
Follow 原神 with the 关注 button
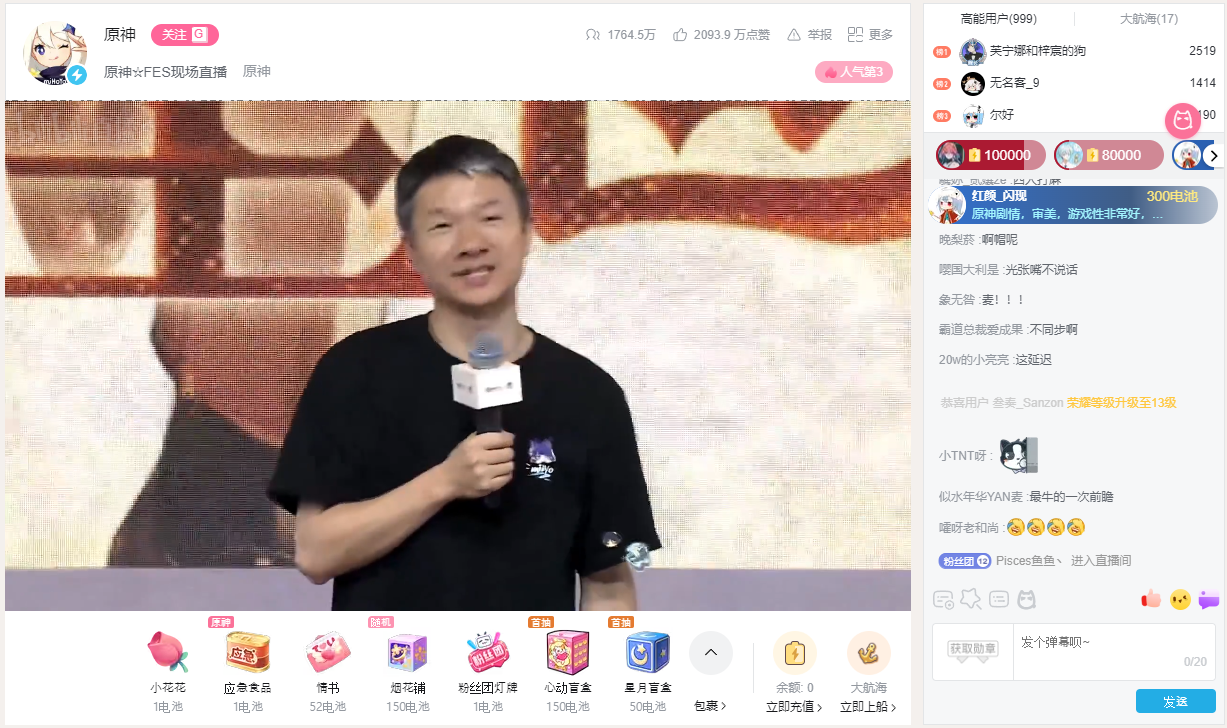[x=185, y=35]
